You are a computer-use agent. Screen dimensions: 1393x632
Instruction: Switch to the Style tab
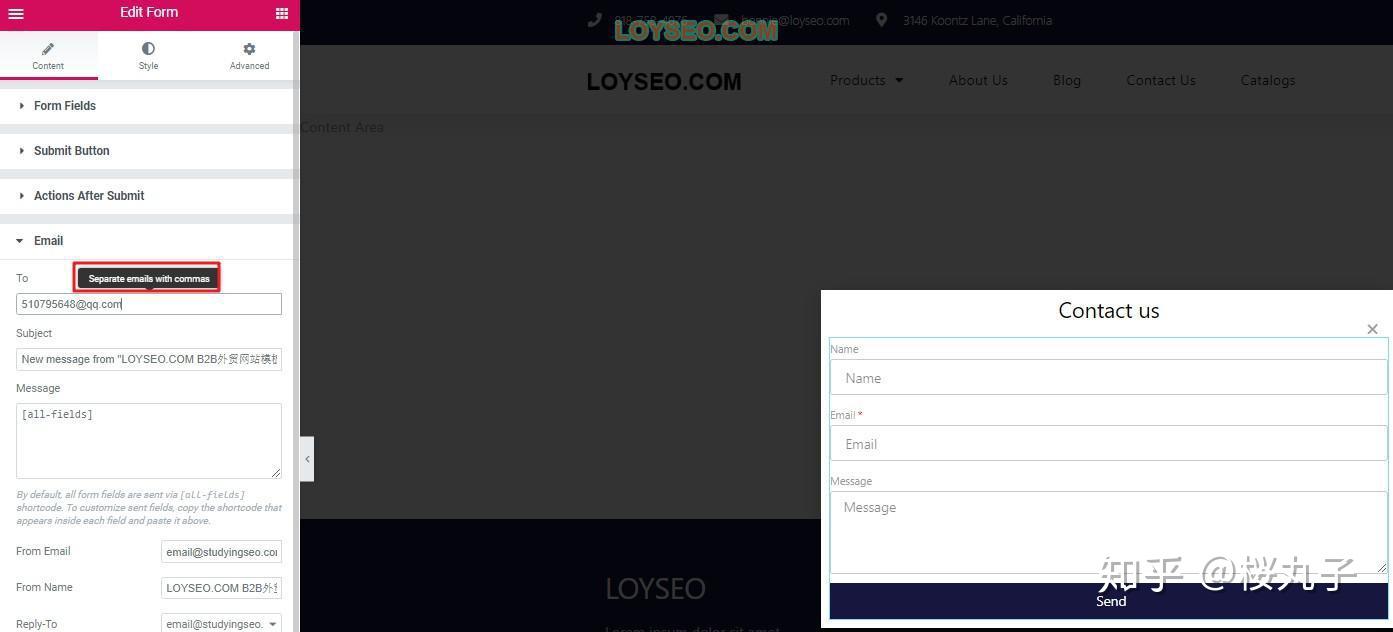148,56
